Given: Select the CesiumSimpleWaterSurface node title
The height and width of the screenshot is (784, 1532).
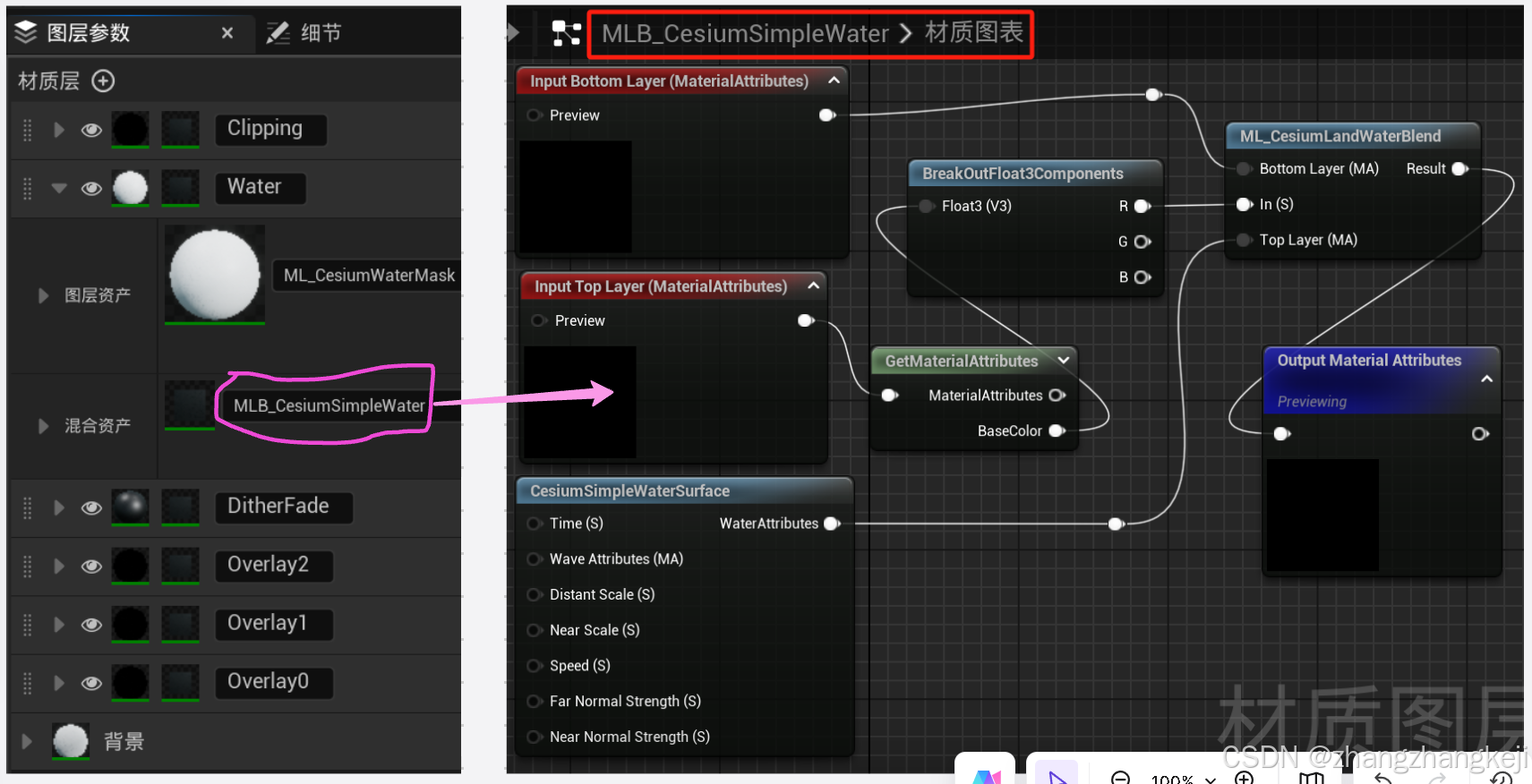Looking at the screenshot, I should [x=629, y=491].
